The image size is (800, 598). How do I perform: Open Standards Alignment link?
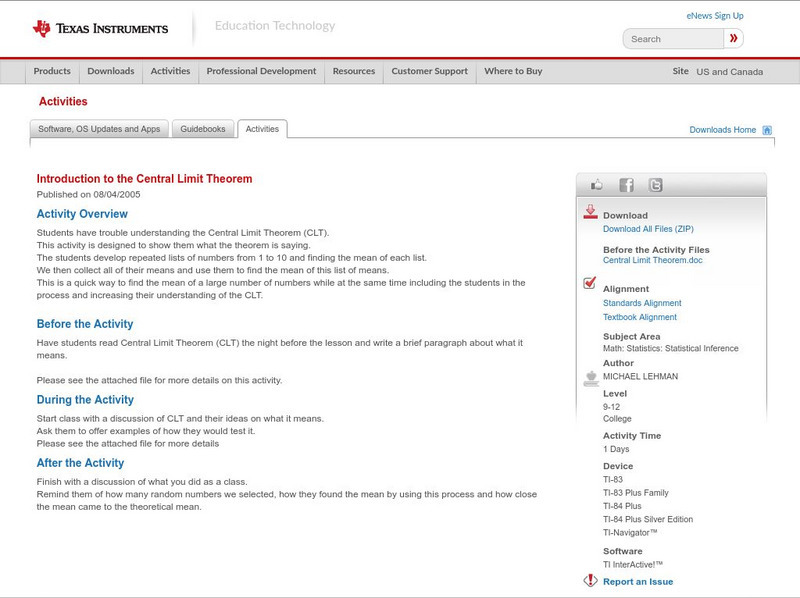pos(642,303)
